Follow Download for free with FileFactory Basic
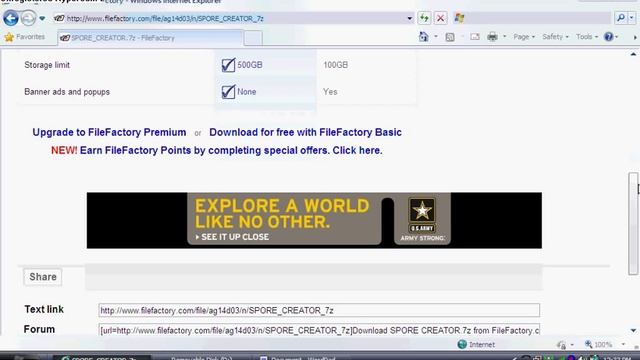The height and width of the screenshot is (360, 640). (x=305, y=132)
